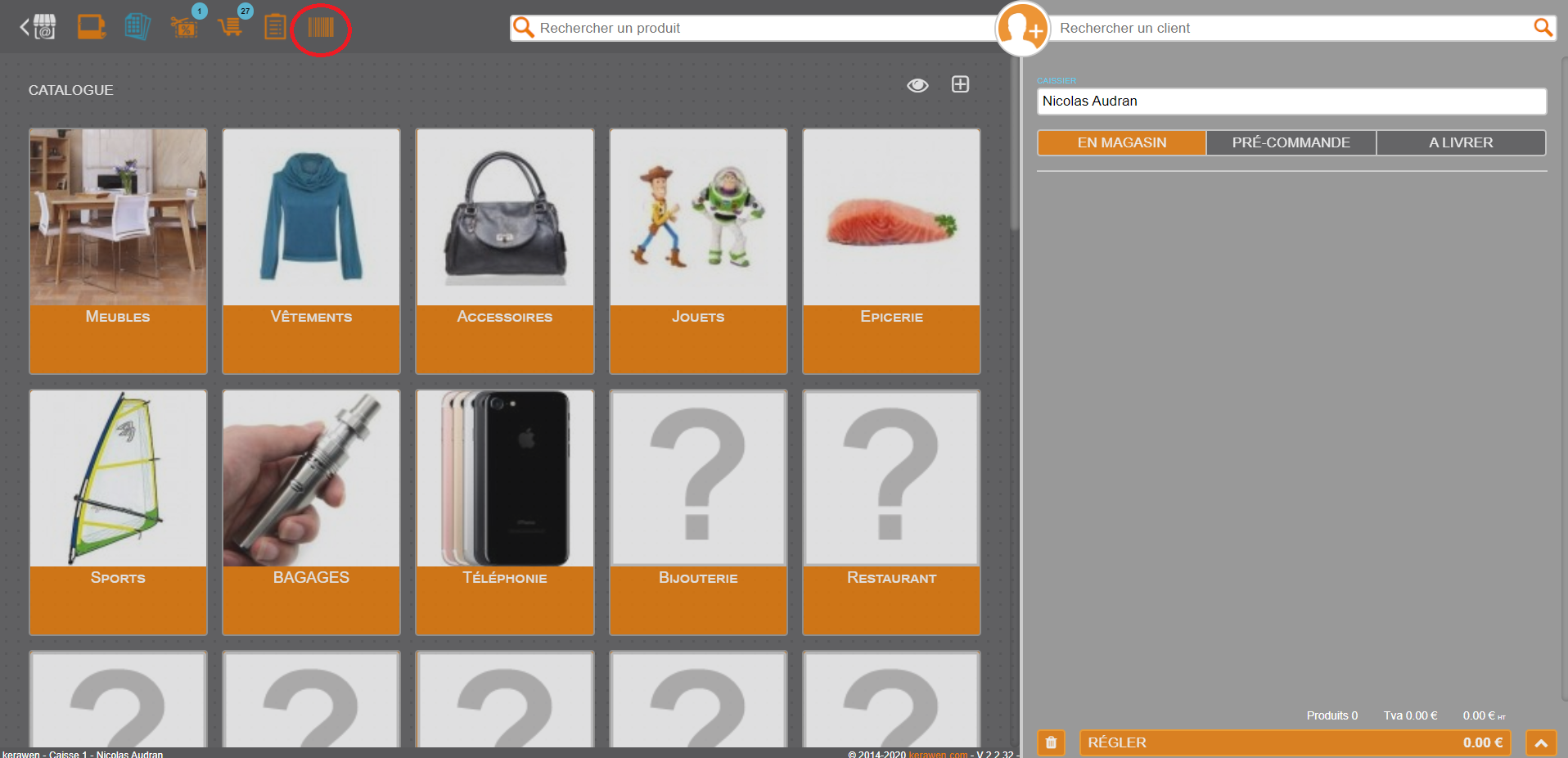Click the add customer icon
This screenshot has height=758, width=1568.
pyautogui.click(x=1022, y=29)
